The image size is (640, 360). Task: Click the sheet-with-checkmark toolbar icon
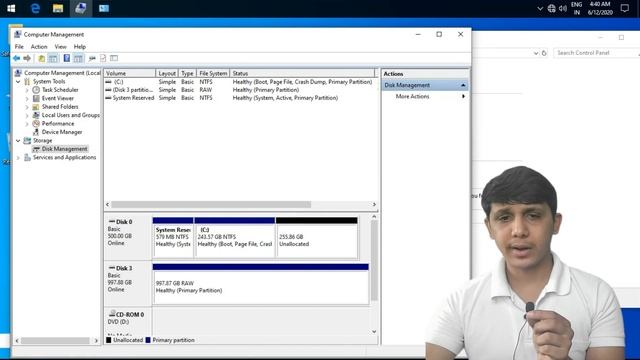(103, 58)
